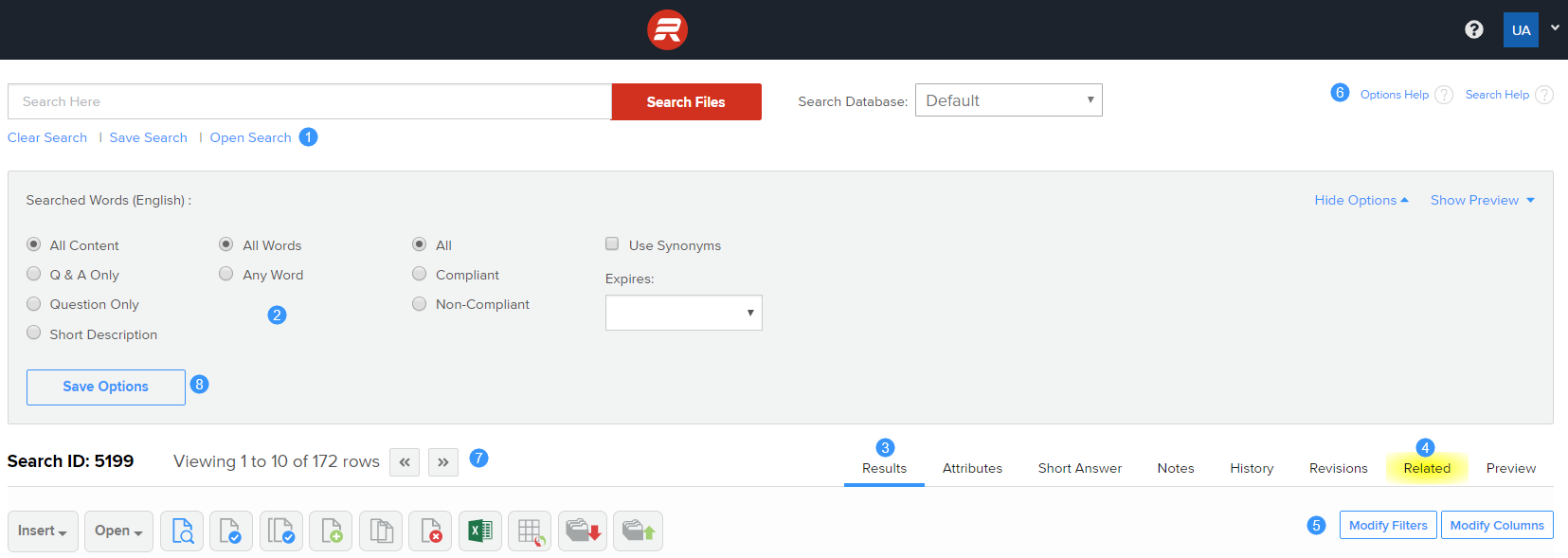
Task: Select the Non-Compliant radio button
Action: pyautogui.click(x=420, y=303)
